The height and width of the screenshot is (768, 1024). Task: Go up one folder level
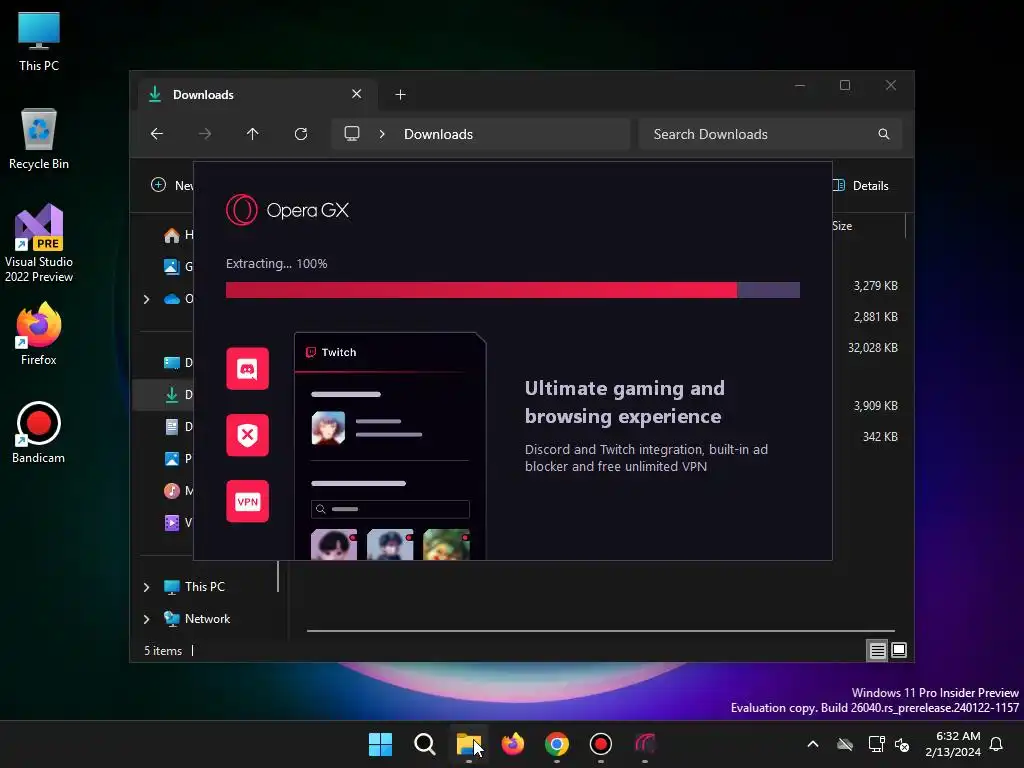[253, 134]
